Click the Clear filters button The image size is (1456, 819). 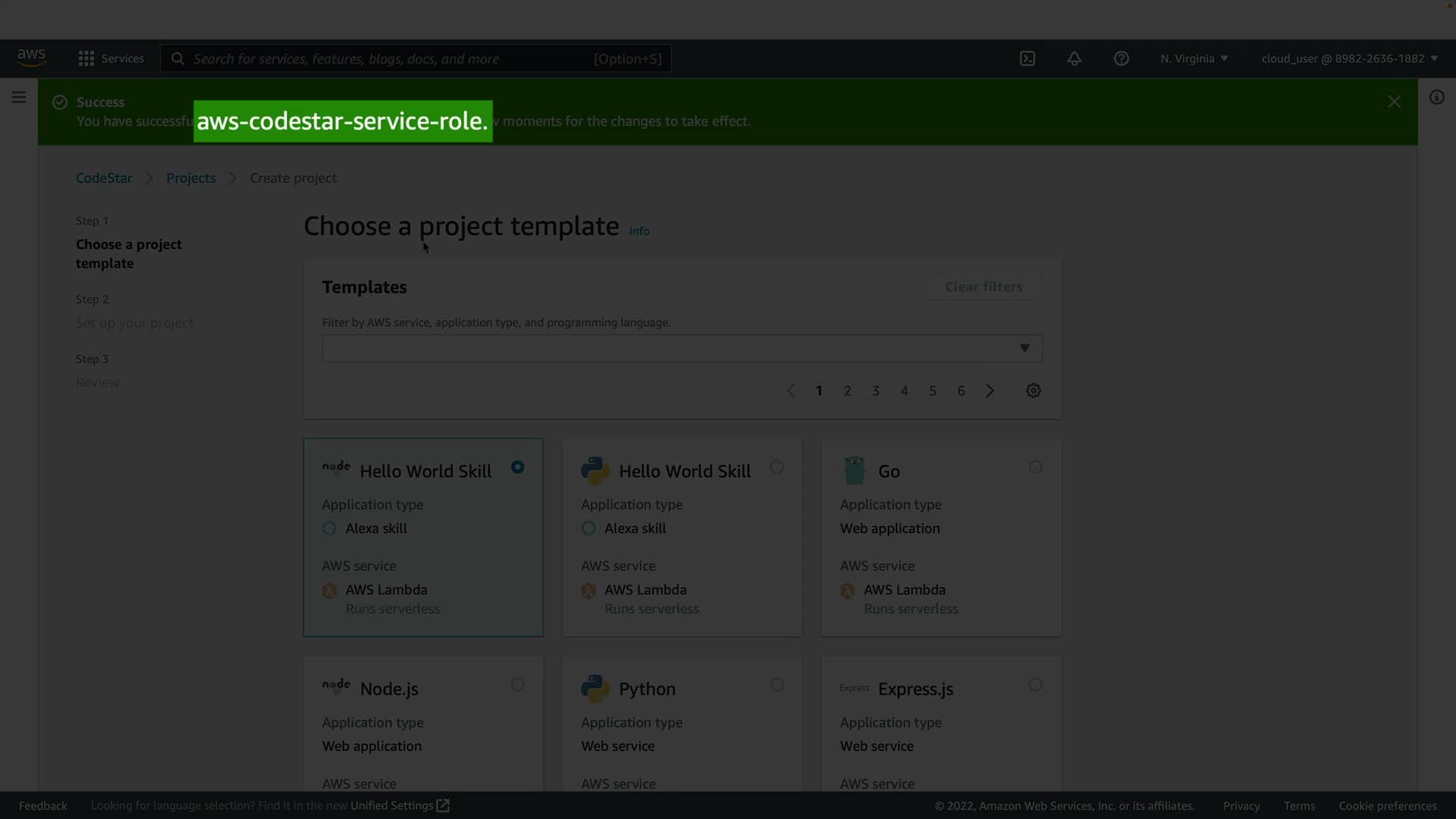984,287
